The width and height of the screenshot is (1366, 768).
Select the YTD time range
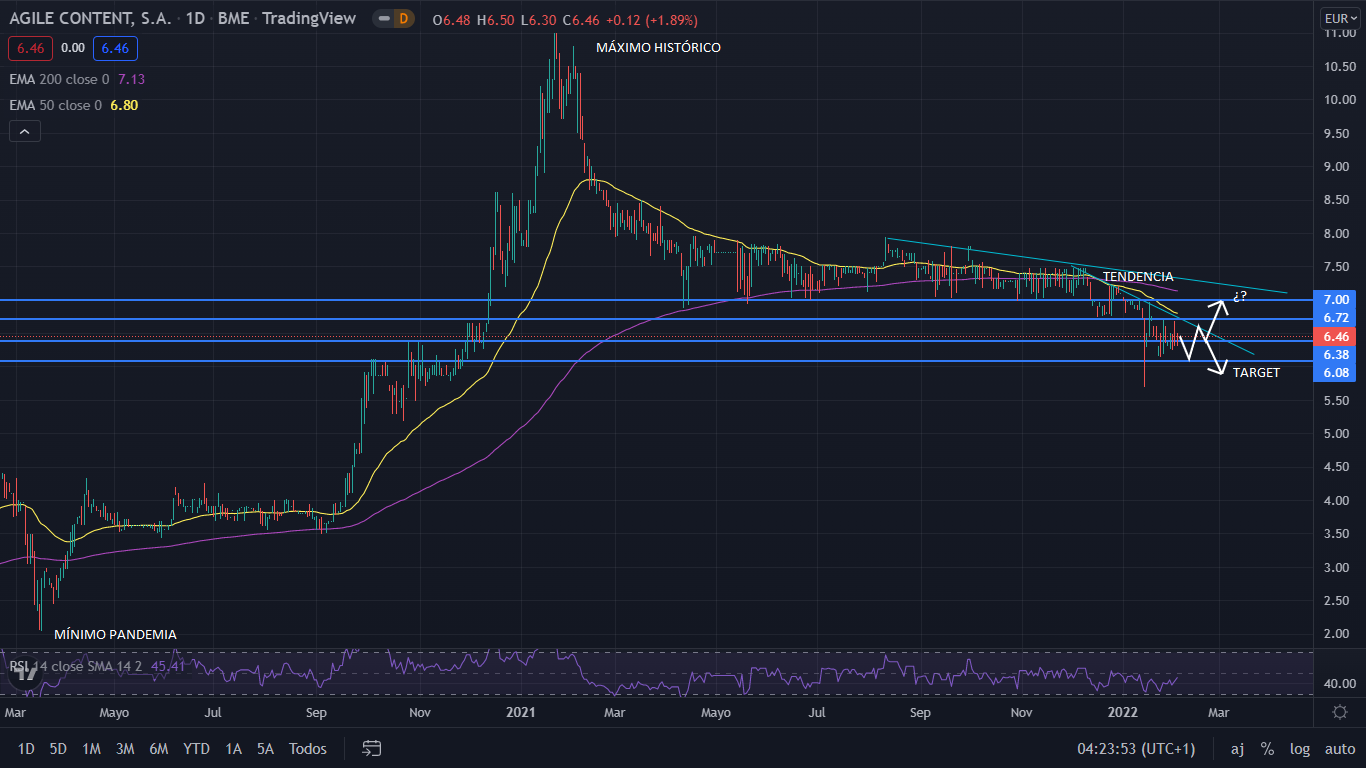pos(197,749)
